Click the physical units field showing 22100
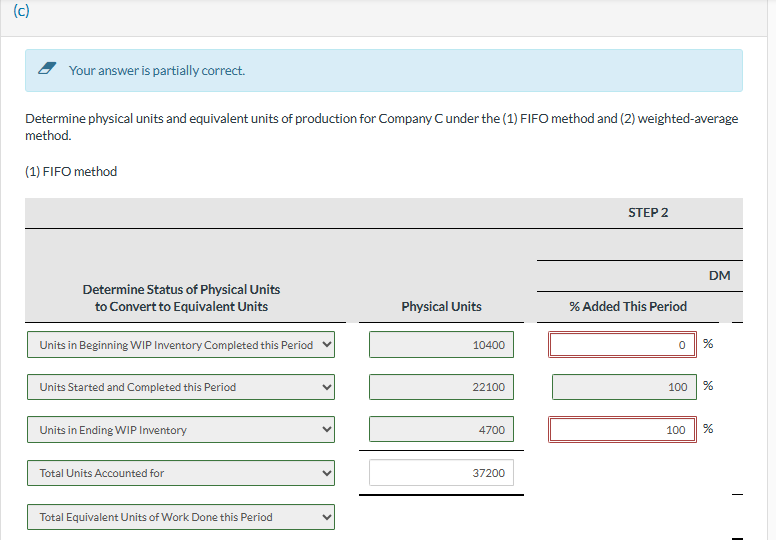The width and height of the screenshot is (776, 540). 441,387
